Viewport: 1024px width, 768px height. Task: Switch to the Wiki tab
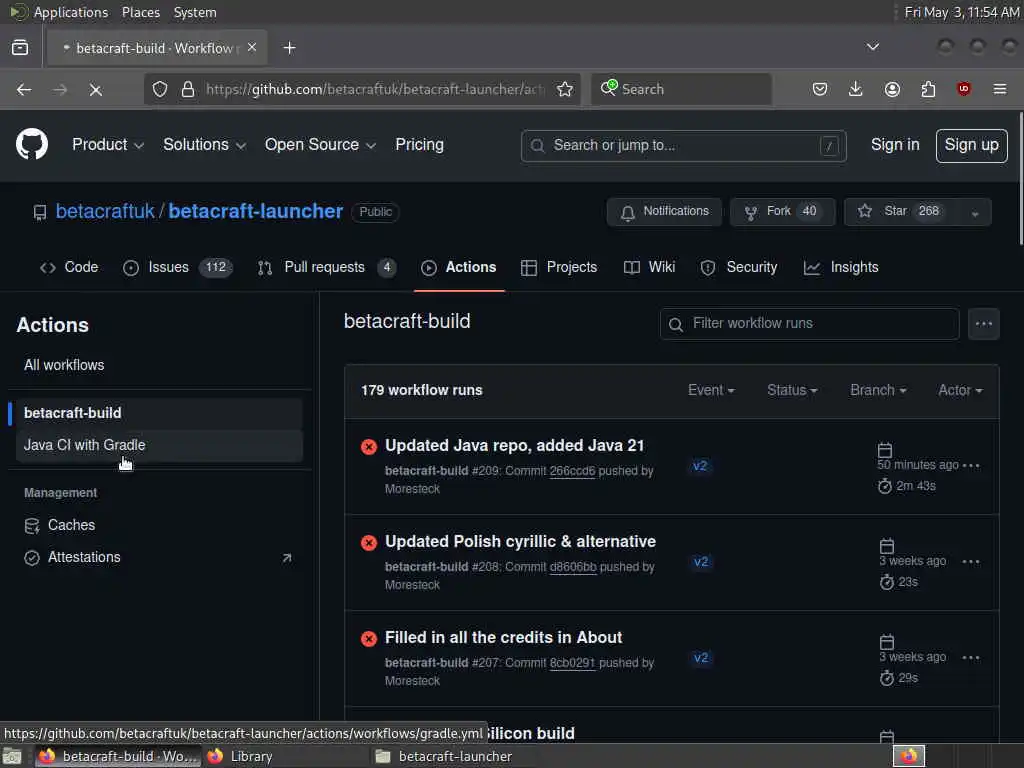(649, 267)
